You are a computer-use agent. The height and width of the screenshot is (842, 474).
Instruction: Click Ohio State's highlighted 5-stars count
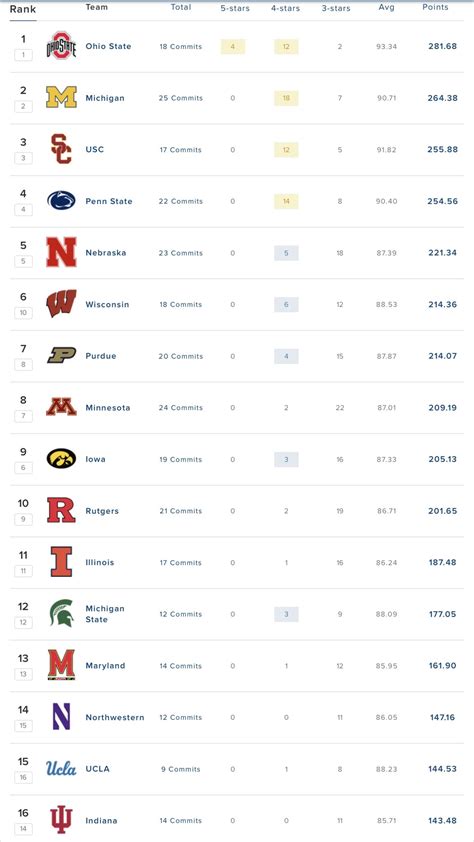[233, 46]
